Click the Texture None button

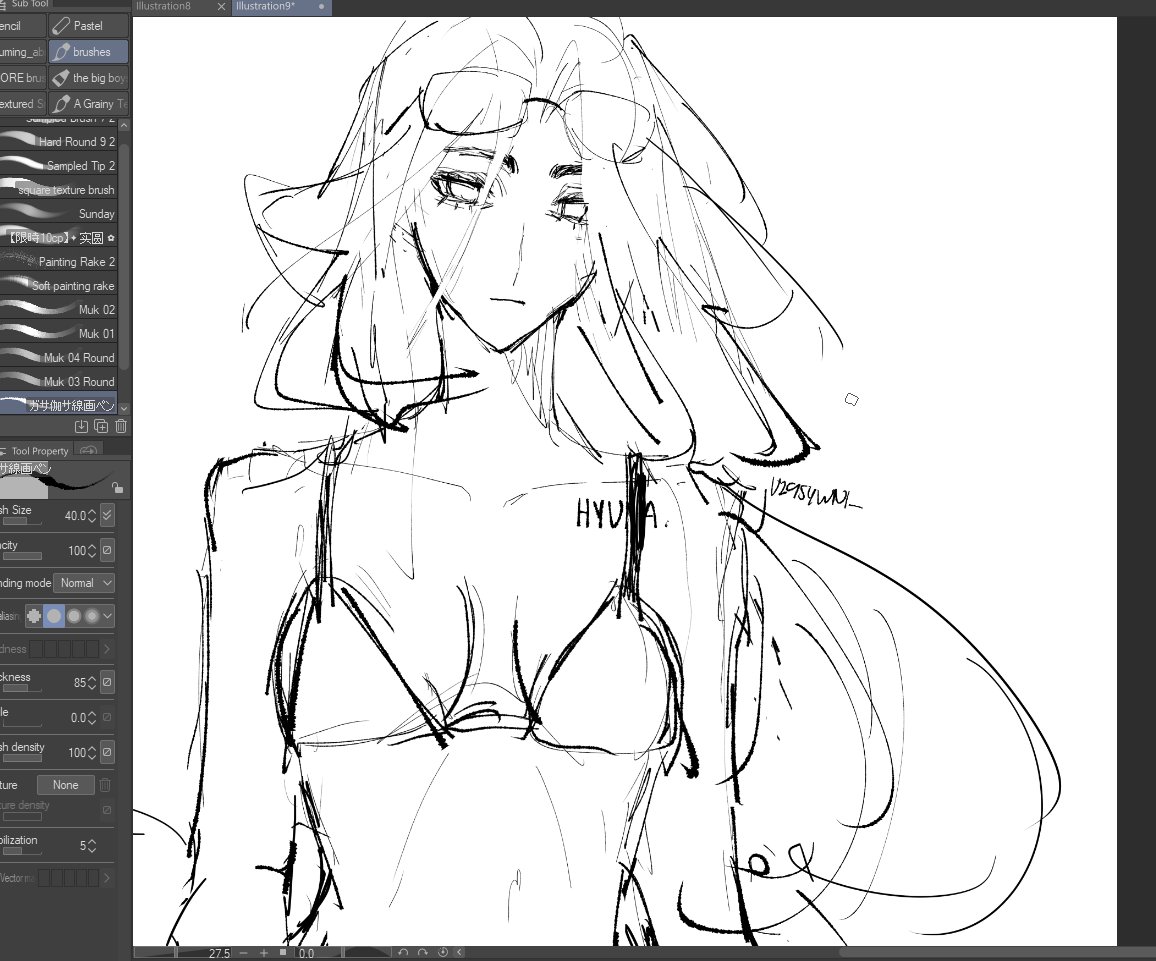pos(65,785)
